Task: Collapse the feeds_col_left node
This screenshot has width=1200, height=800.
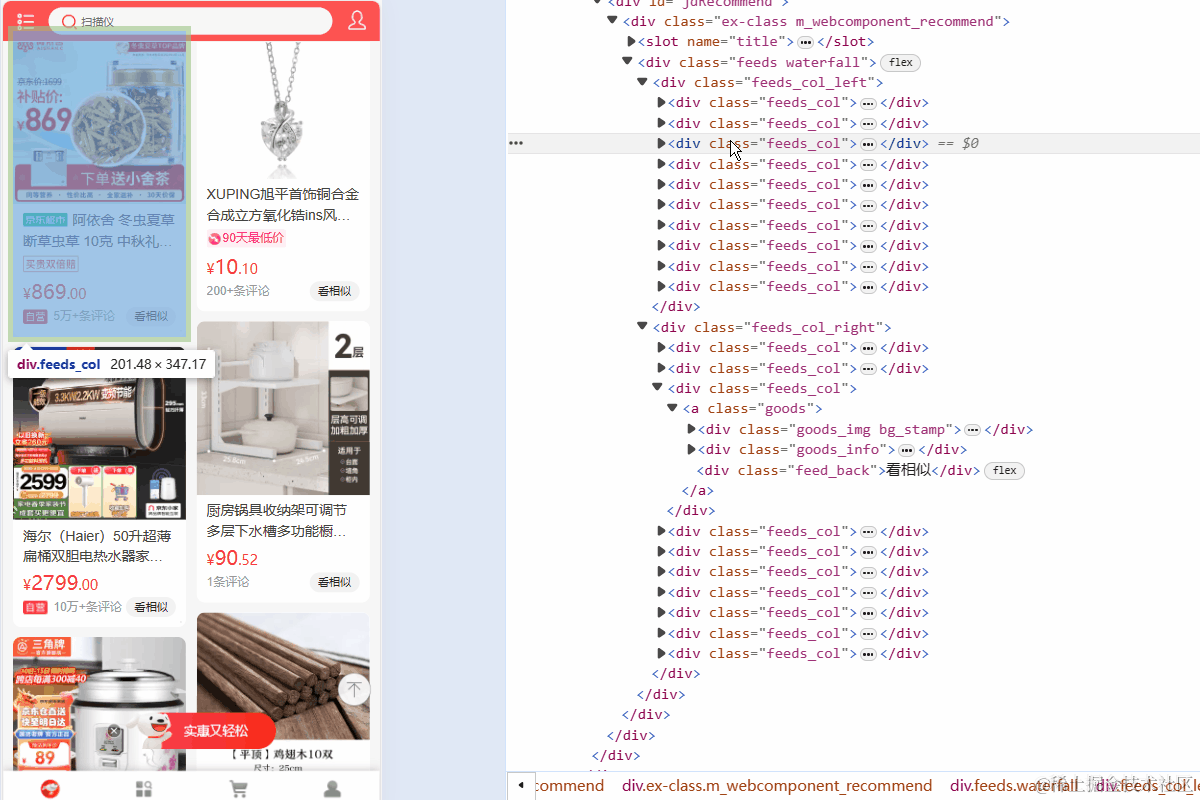Action: (x=642, y=82)
